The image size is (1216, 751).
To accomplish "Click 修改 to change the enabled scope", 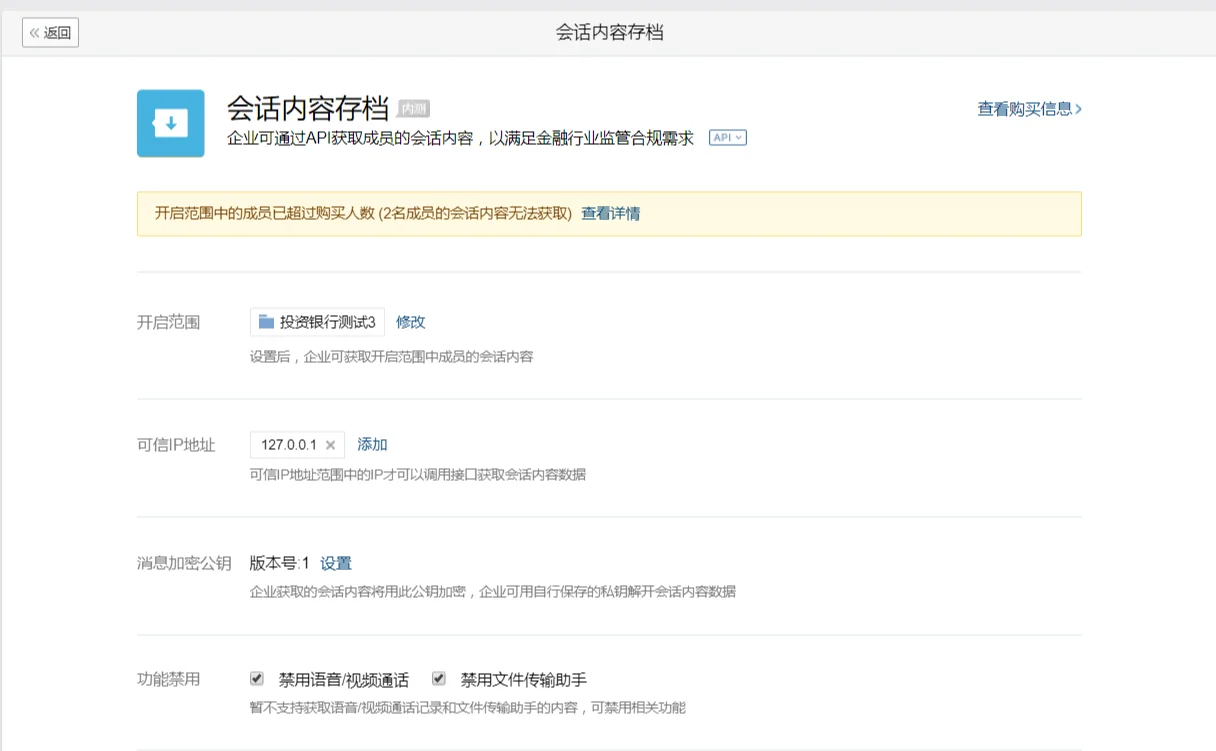I will tap(411, 322).
